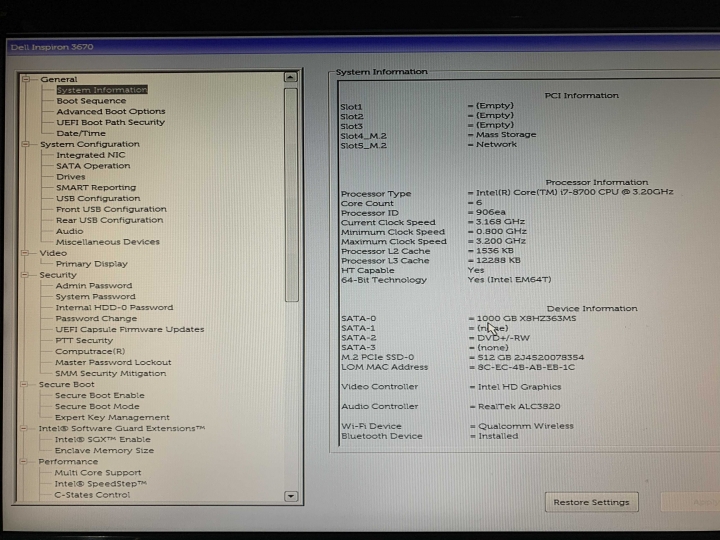Viewport: 720px width, 540px height.
Task: Click the General section label
Action: click(x=59, y=79)
